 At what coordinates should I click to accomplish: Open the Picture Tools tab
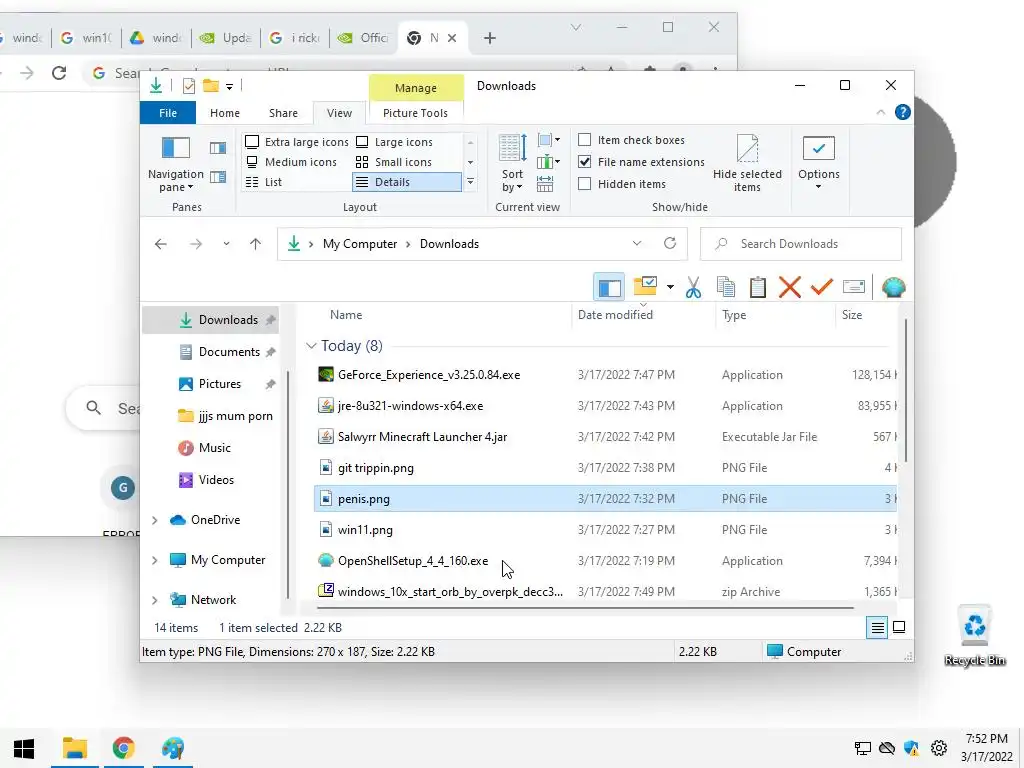coord(415,113)
